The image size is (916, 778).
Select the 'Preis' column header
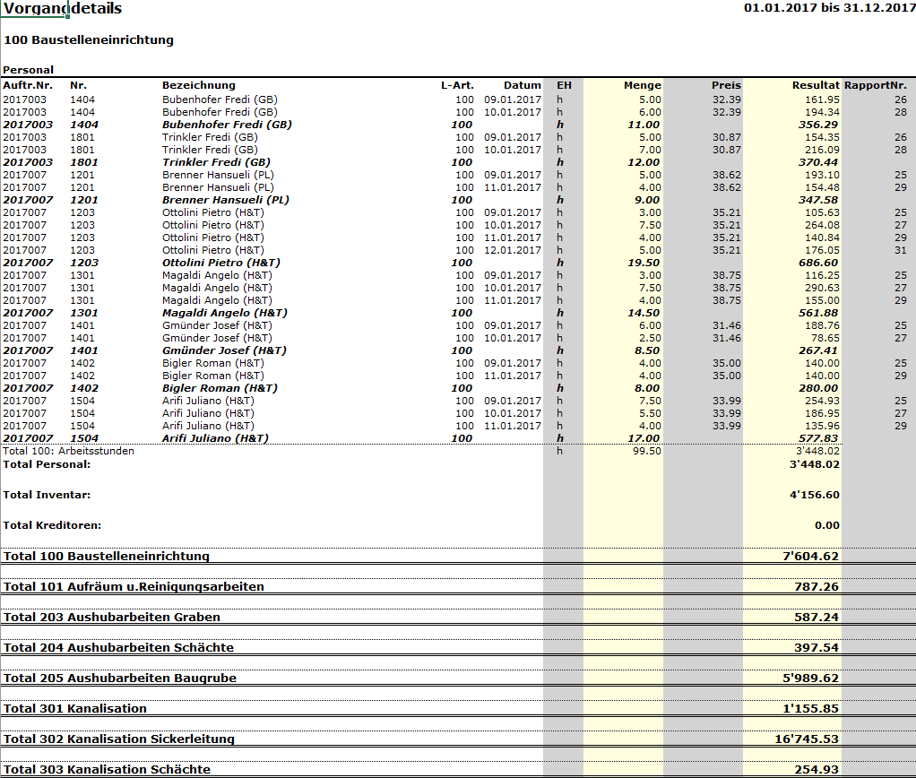tap(726, 85)
